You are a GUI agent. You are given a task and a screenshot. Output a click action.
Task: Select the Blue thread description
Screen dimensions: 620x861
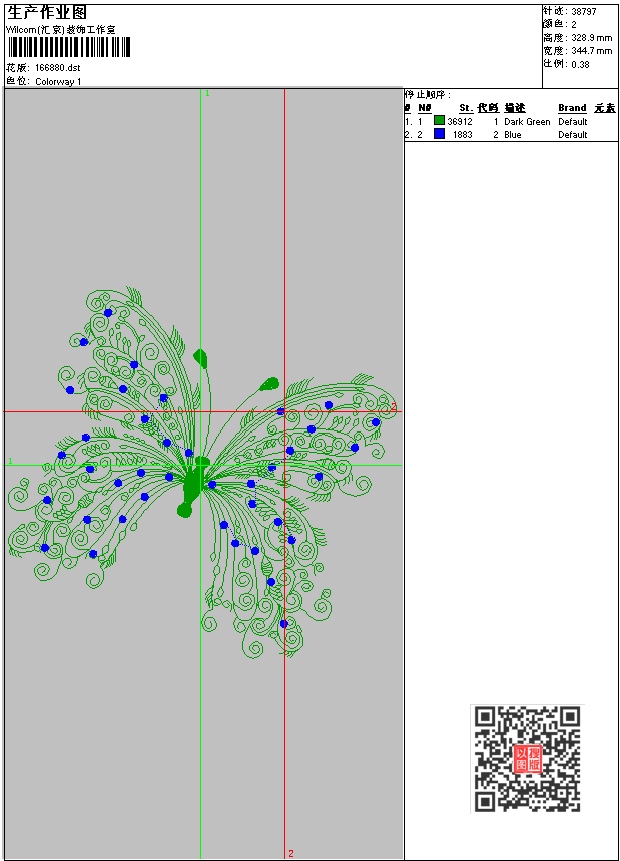coord(512,134)
